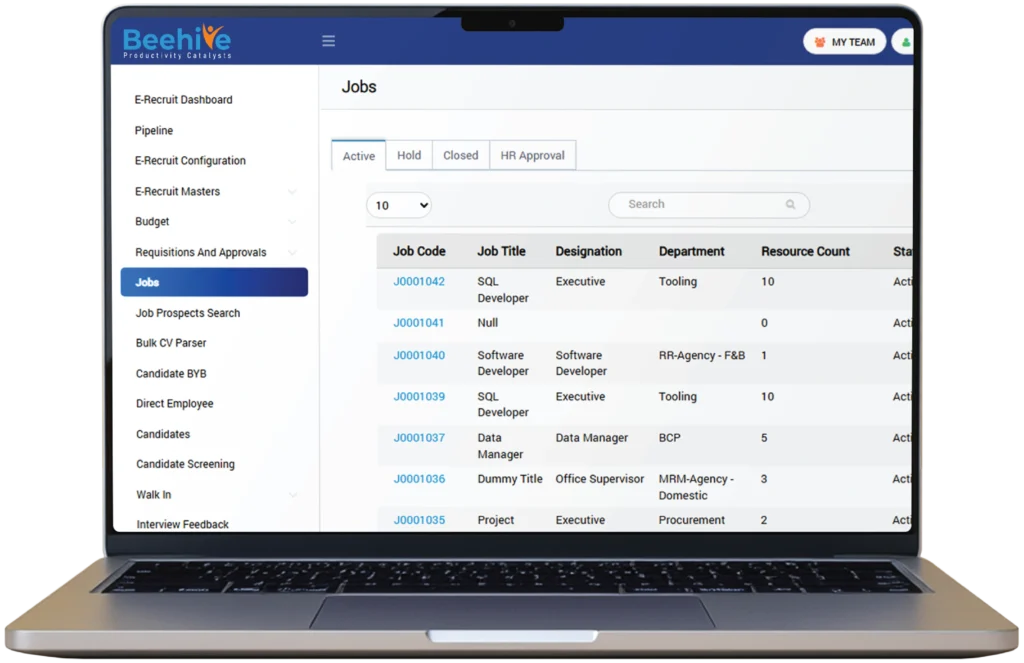The image size is (1024, 663).
Task: Click in the jobs Search field
Action: [x=700, y=204]
